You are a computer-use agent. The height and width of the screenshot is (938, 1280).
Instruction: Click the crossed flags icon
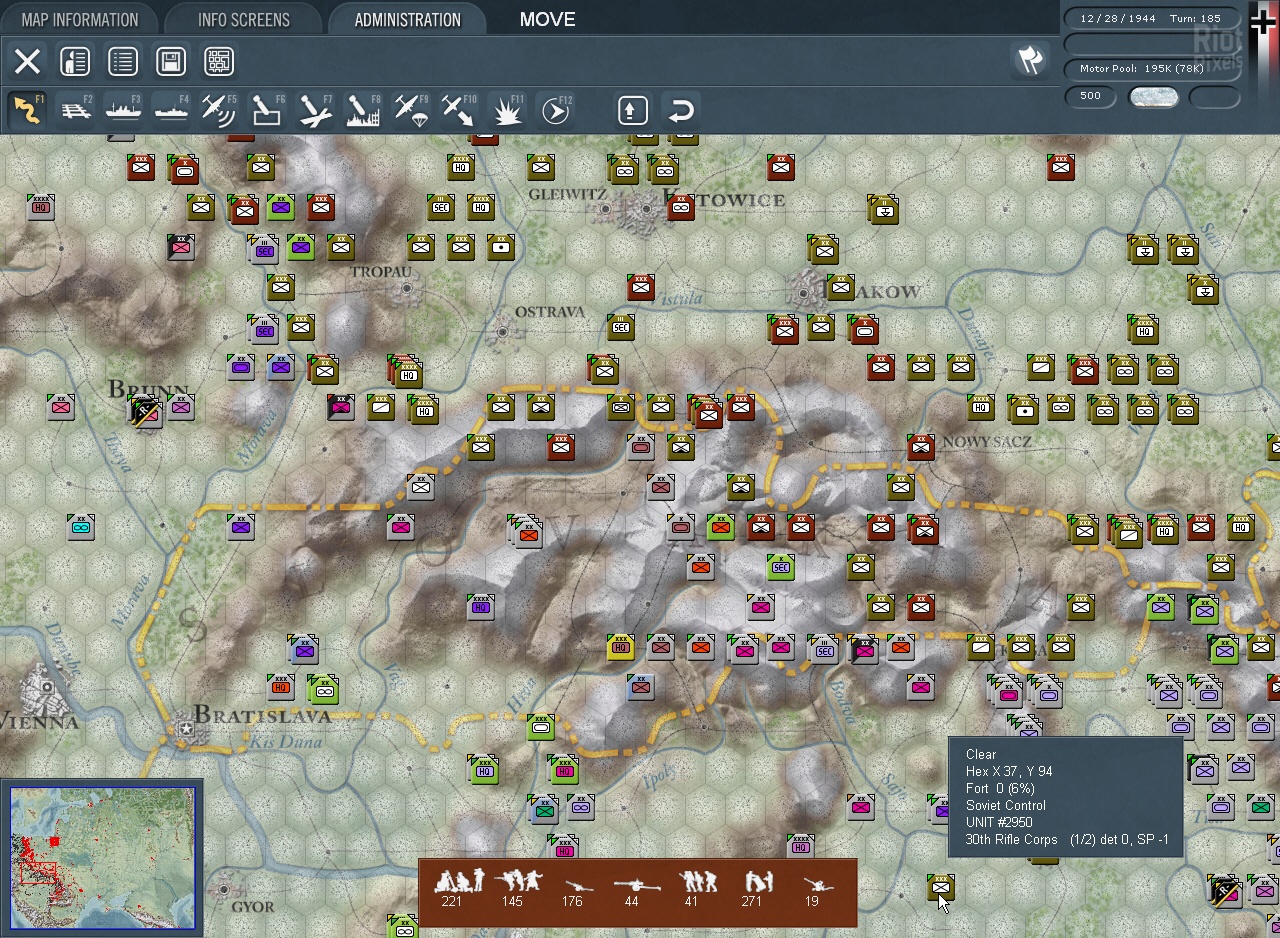tap(1030, 60)
